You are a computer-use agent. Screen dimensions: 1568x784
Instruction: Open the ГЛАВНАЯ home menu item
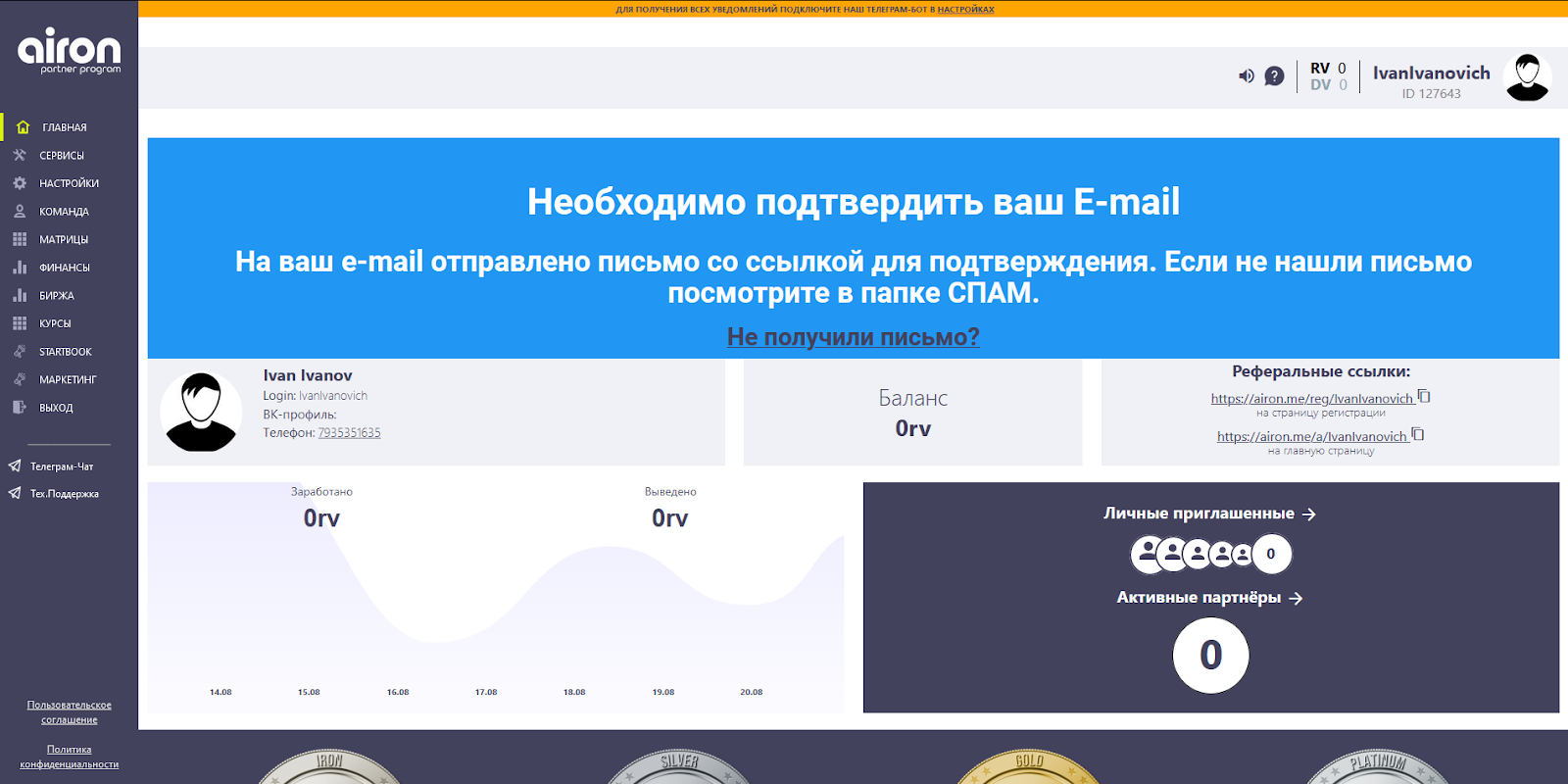[x=65, y=127]
